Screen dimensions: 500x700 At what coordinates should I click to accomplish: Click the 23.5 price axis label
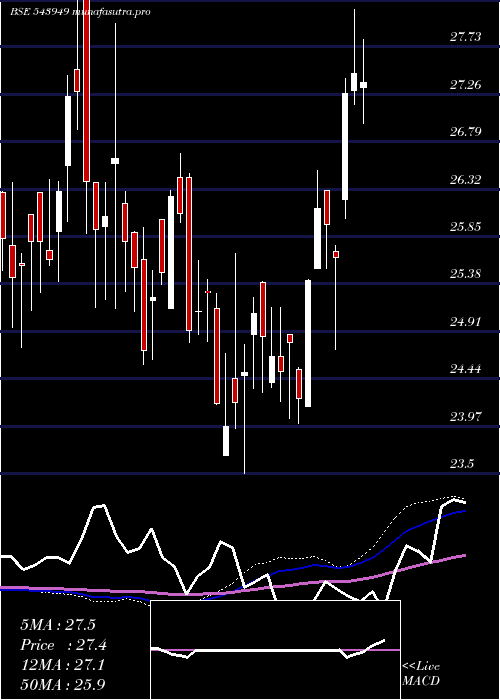pyautogui.click(x=462, y=464)
